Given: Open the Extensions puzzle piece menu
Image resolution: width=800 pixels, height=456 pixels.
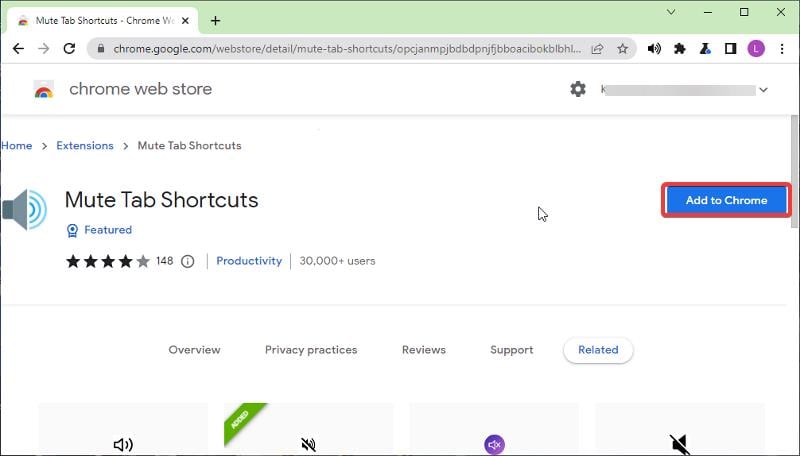Looking at the screenshot, I should [x=680, y=49].
